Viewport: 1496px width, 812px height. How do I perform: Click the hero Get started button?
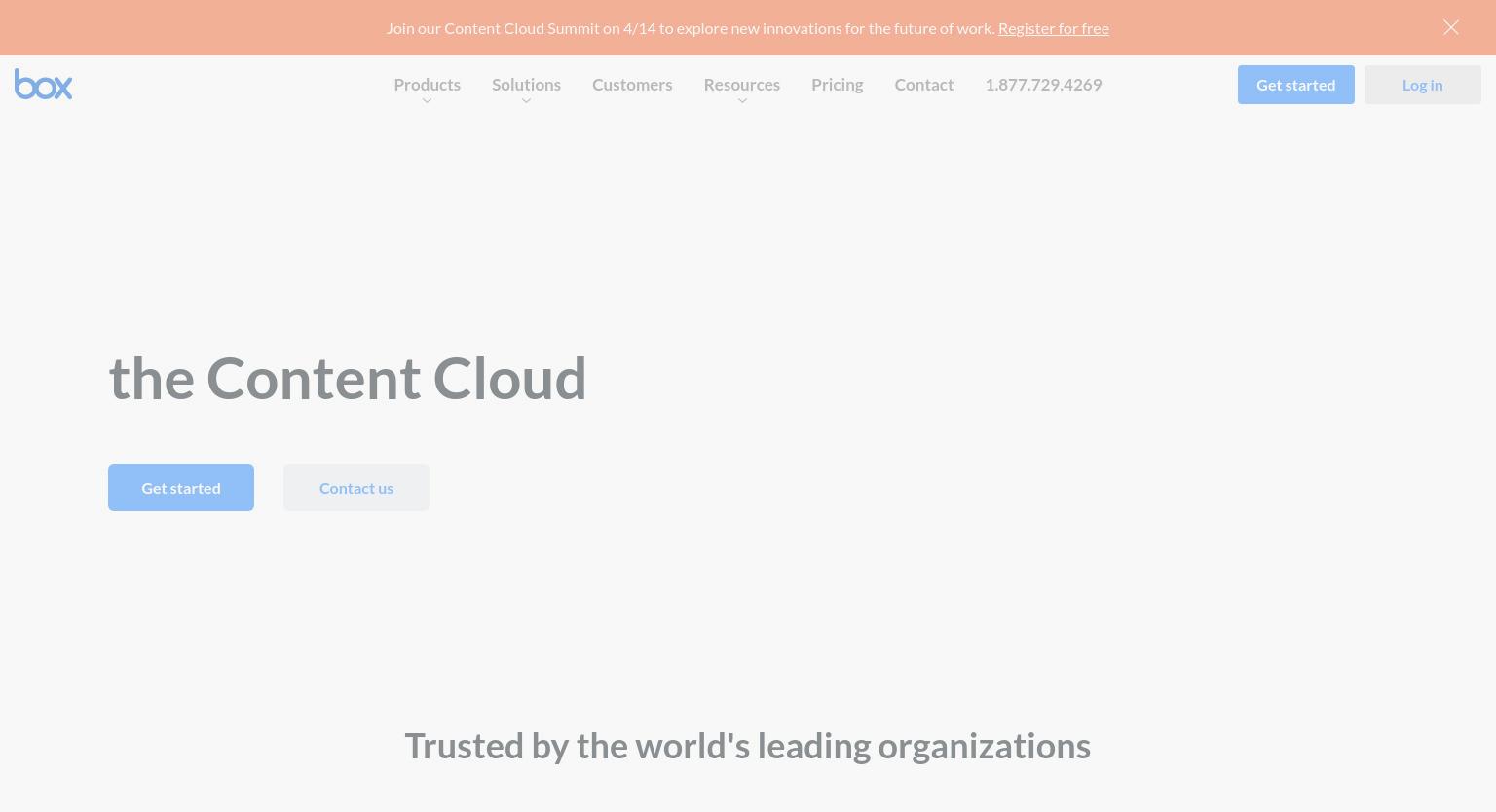pos(181,488)
